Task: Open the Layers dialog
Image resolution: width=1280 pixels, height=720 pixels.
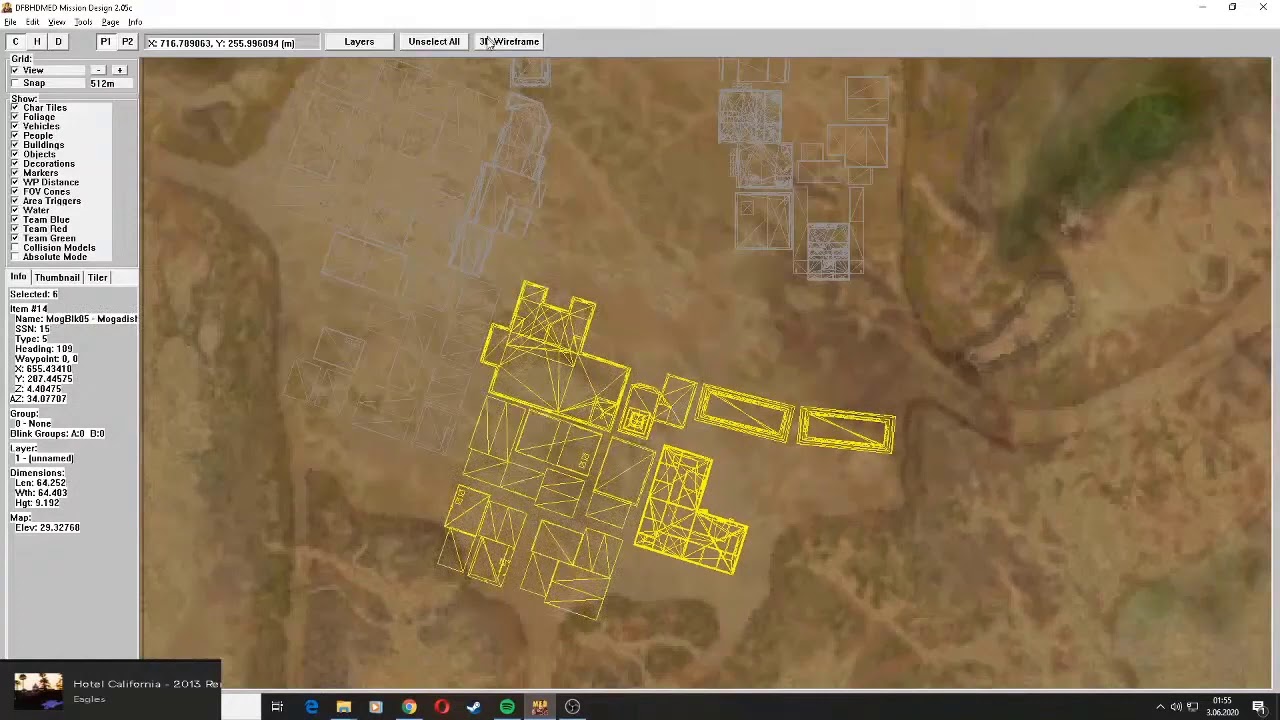Action: pos(359,42)
